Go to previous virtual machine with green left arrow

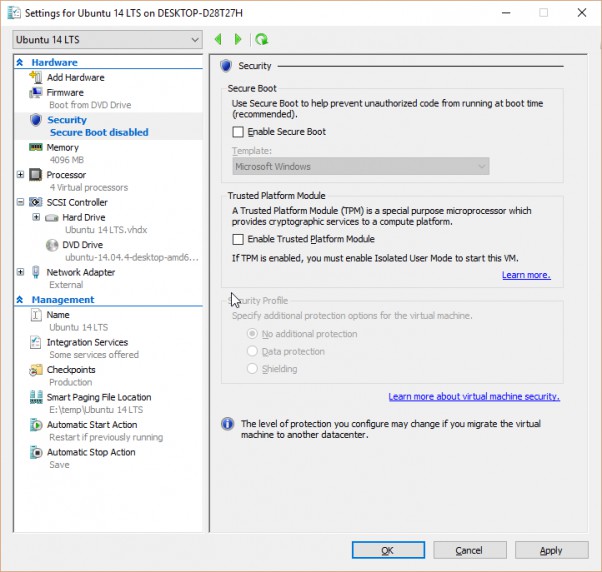click(218, 39)
